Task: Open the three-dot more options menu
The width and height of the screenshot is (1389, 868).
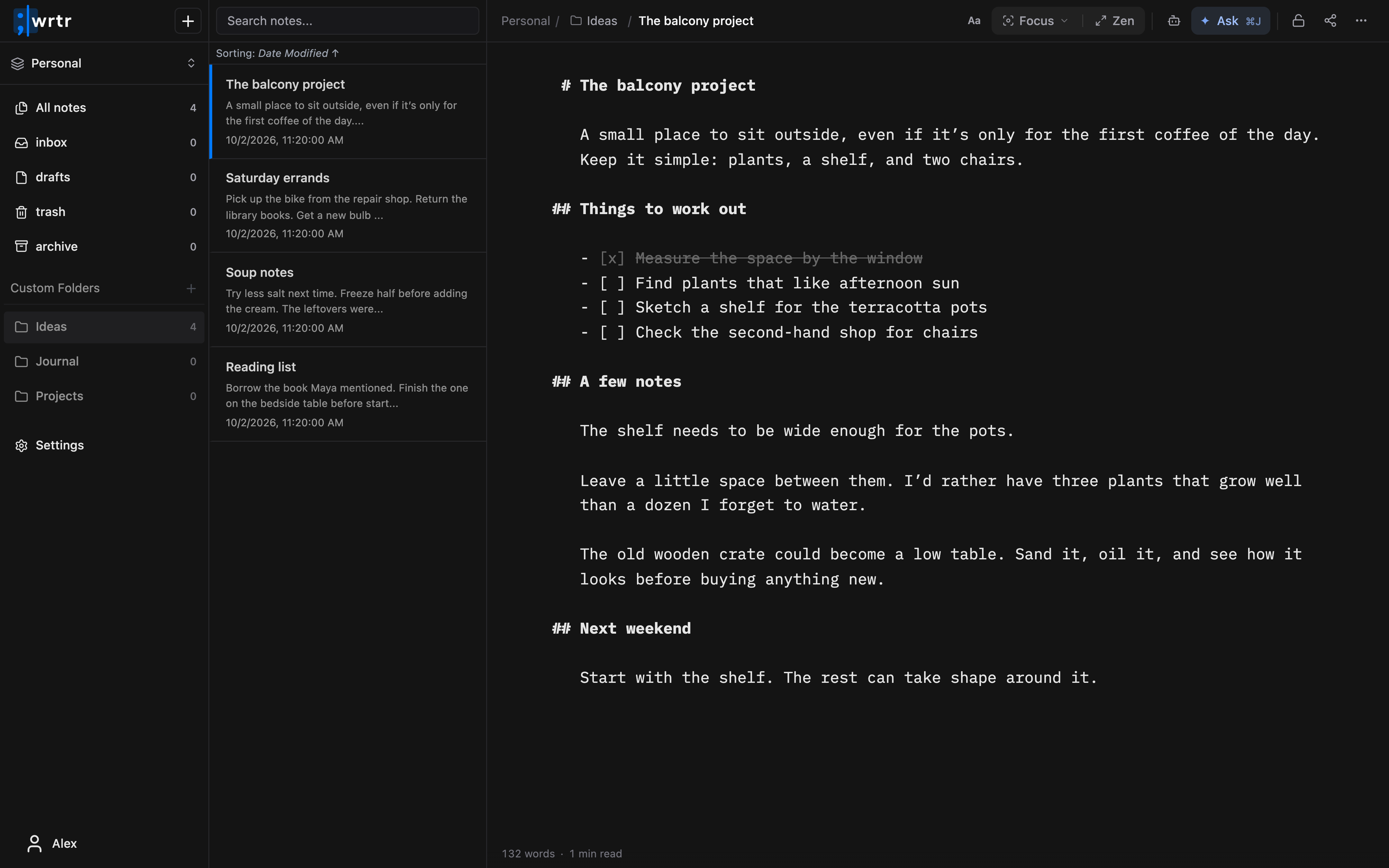Action: click(1361, 21)
